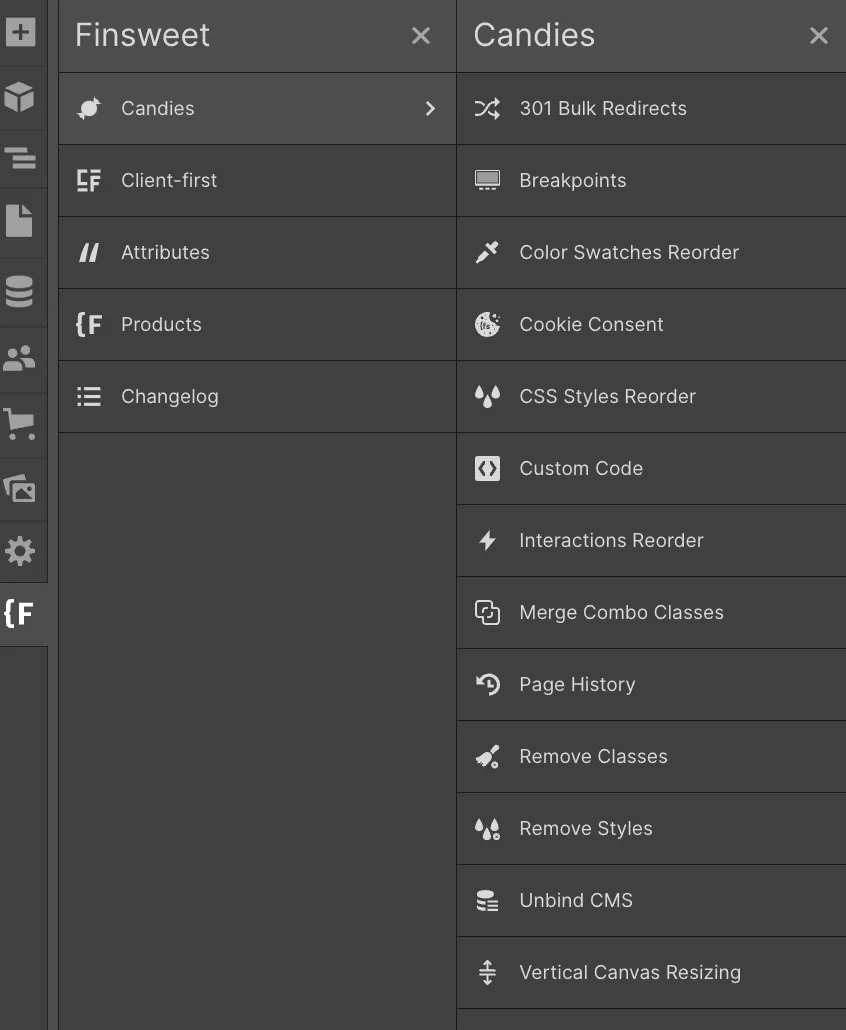Click the cookie icon for Cookie Consent
Screen dimensions: 846x1030
click(487, 325)
